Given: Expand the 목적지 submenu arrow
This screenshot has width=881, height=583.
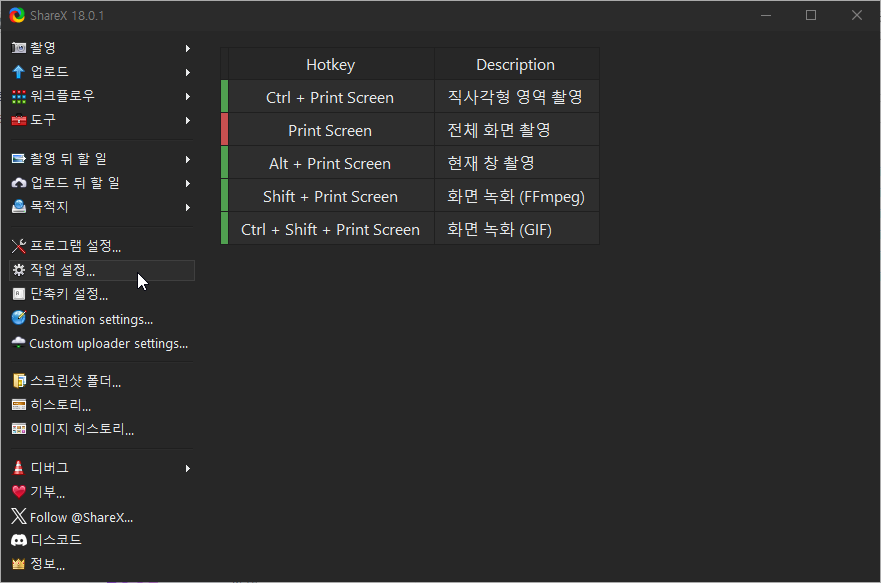Looking at the screenshot, I should (x=188, y=207).
